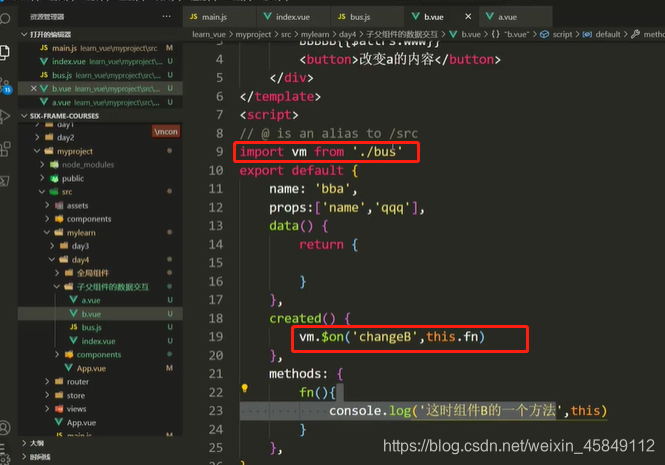Viewport: 665px width, 465px height.
Task: Click line number 19 in gutter
Action: (215, 337)
